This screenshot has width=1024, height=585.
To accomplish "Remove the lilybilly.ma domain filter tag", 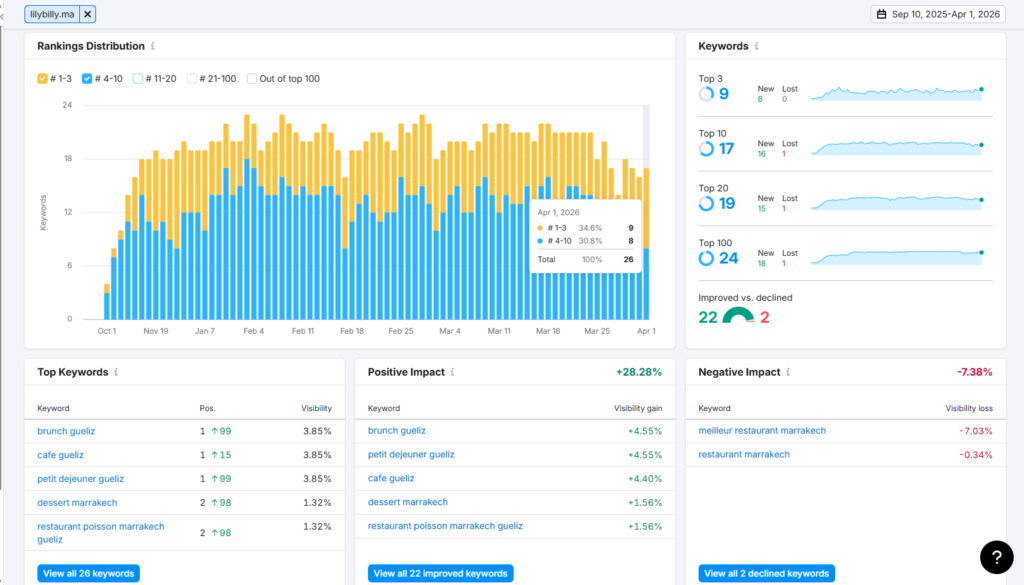I will pyautogui.click(x=88, y=14).
